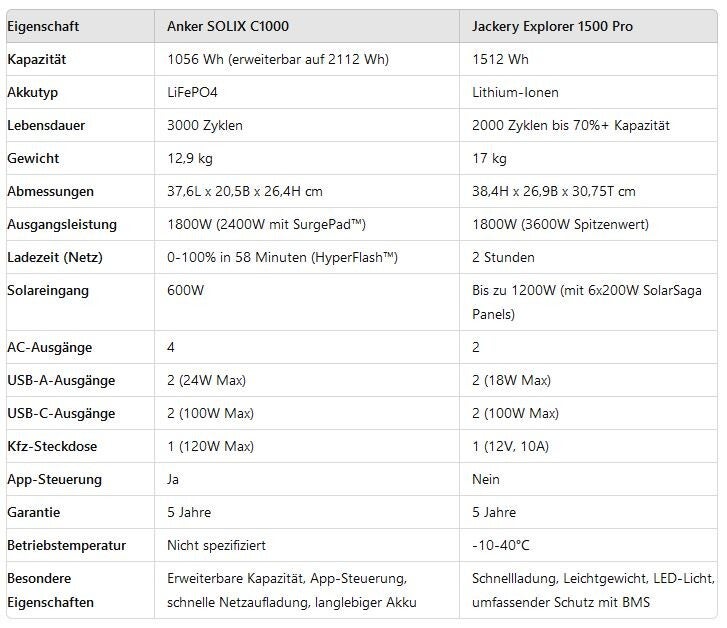Click the "12,9 kg" weight cell
This screenshot has height=628, width=727.
[x=190, y=158]
